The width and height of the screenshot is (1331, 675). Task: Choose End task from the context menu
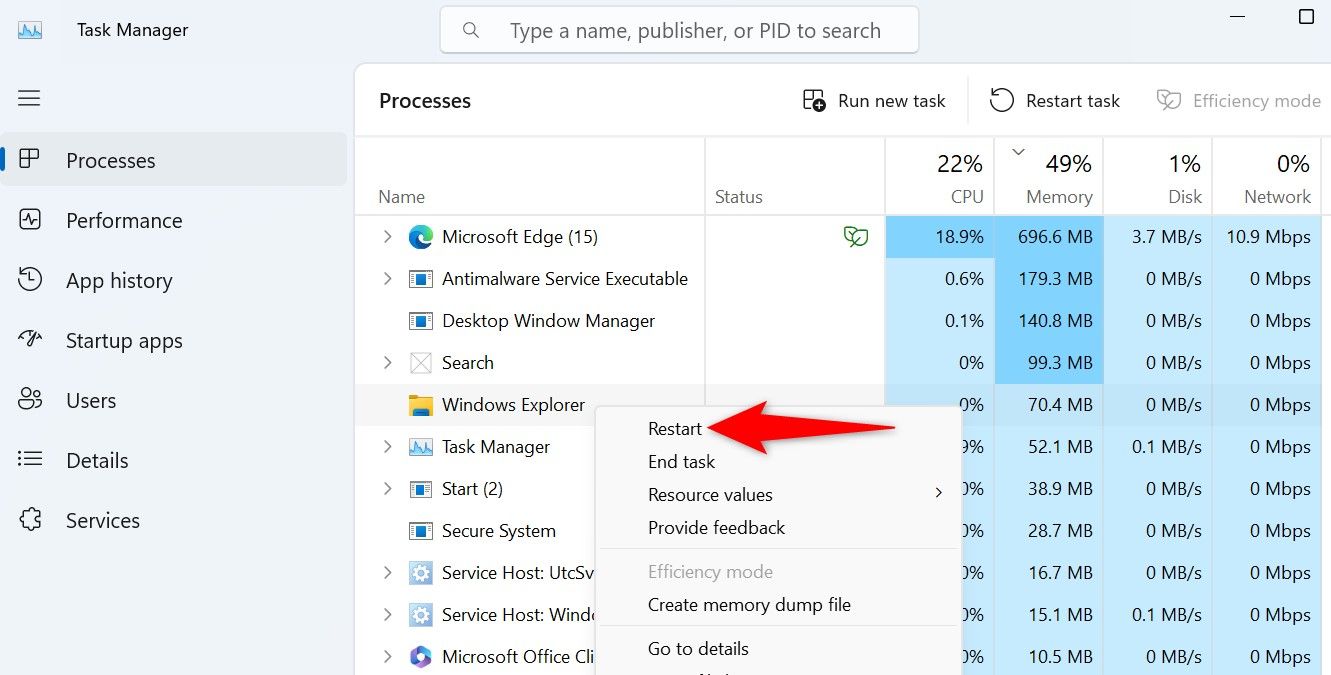pos(681,461)
